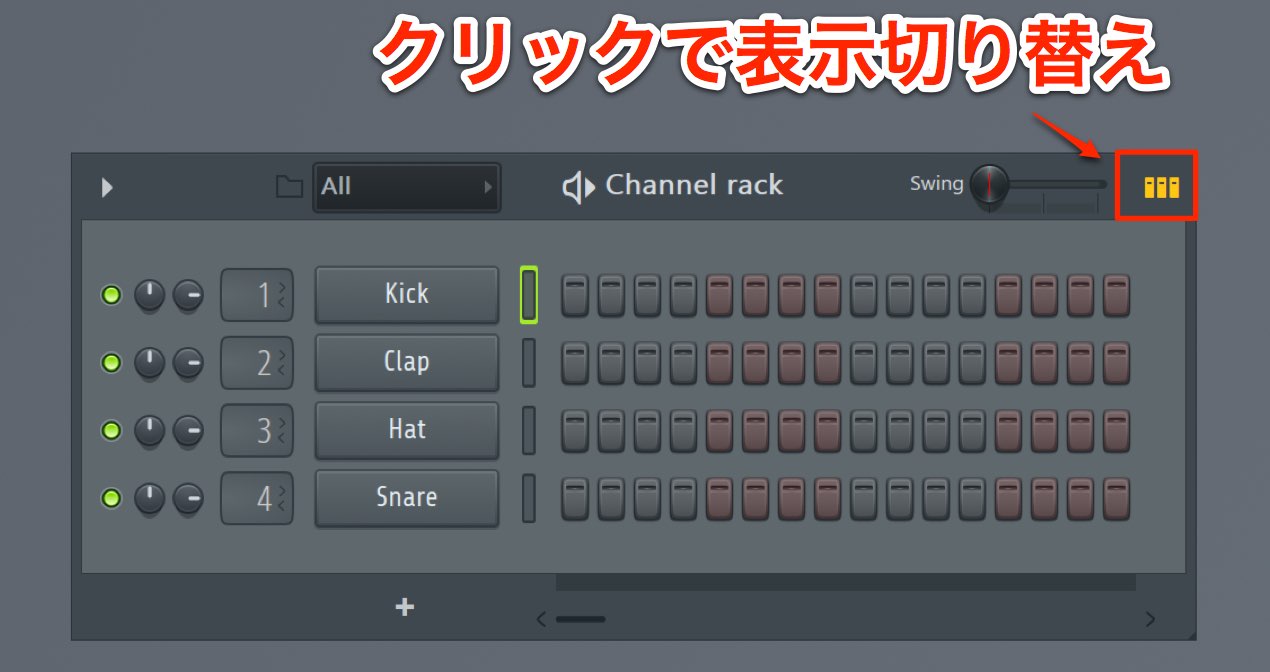Enable the first step of Hat row
1270x672 pixels.
(575, 432)
